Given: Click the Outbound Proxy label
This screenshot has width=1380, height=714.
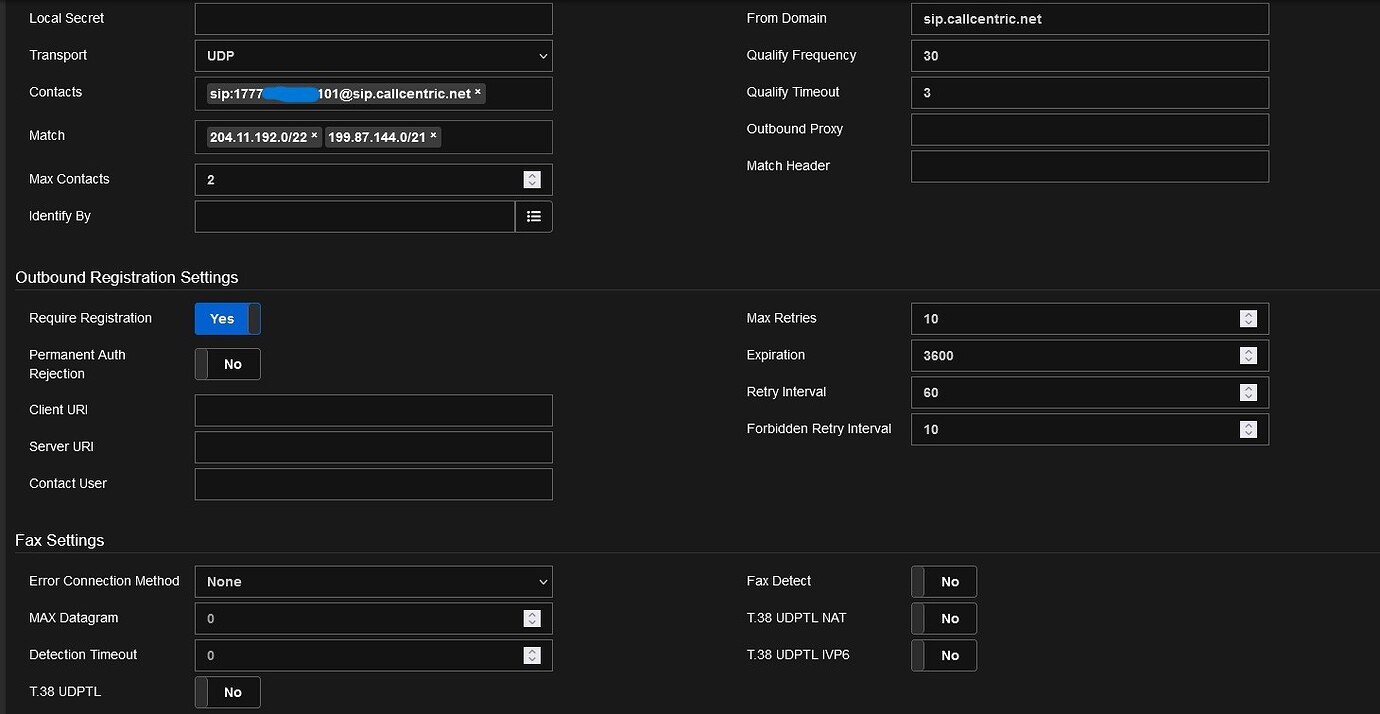Looking at the screenshot, I should [795, 129].
